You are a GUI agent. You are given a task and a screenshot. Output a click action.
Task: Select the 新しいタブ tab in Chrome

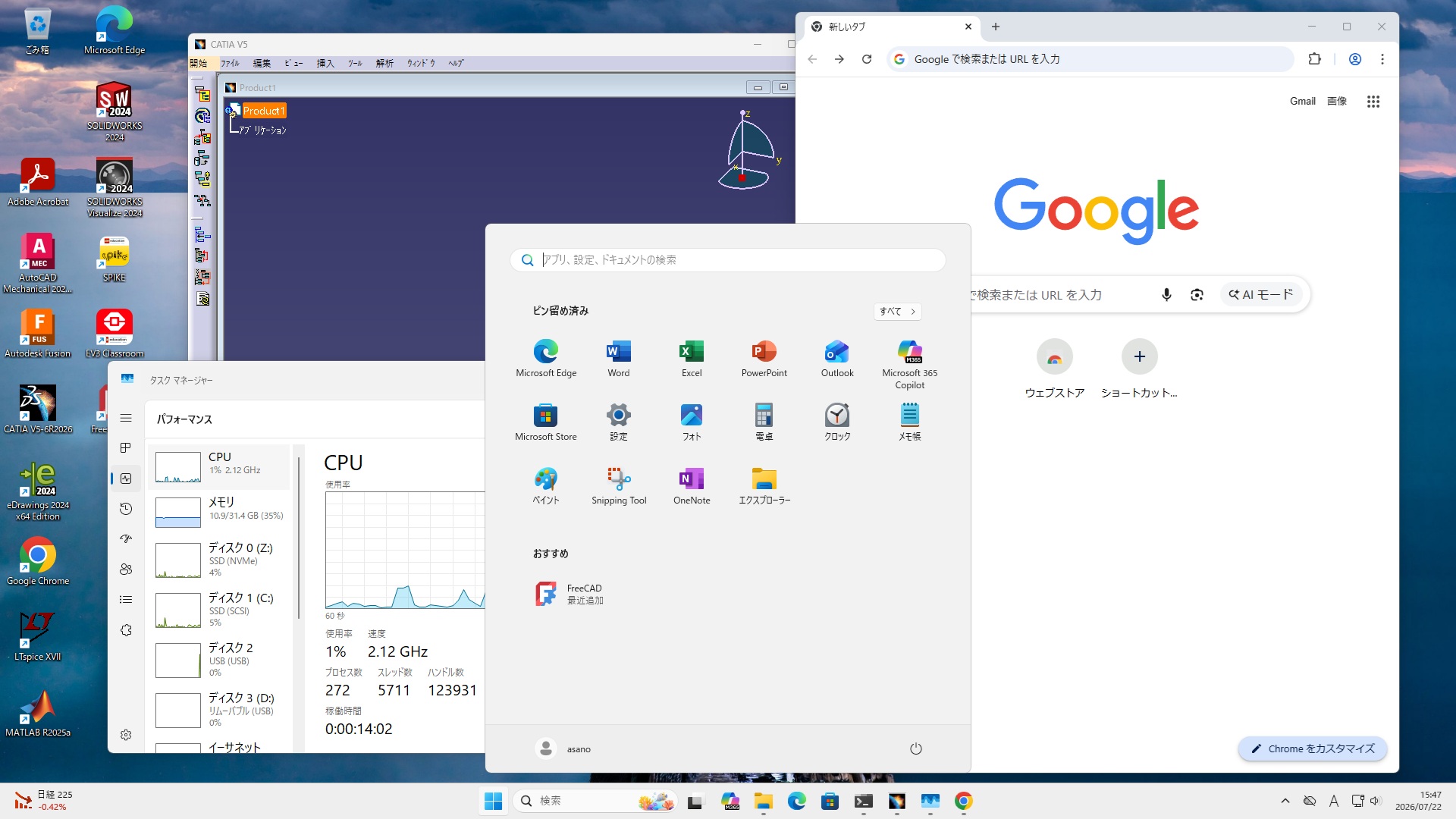point(892,27)
